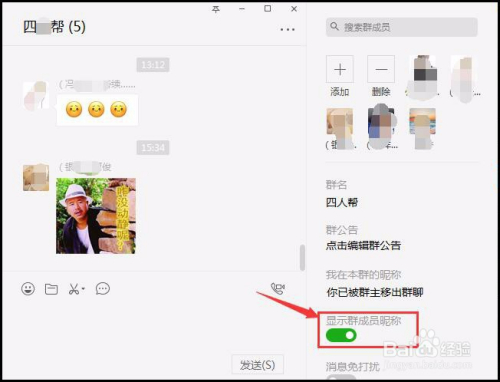Open the send file folder icon

(x=51, y=289)
